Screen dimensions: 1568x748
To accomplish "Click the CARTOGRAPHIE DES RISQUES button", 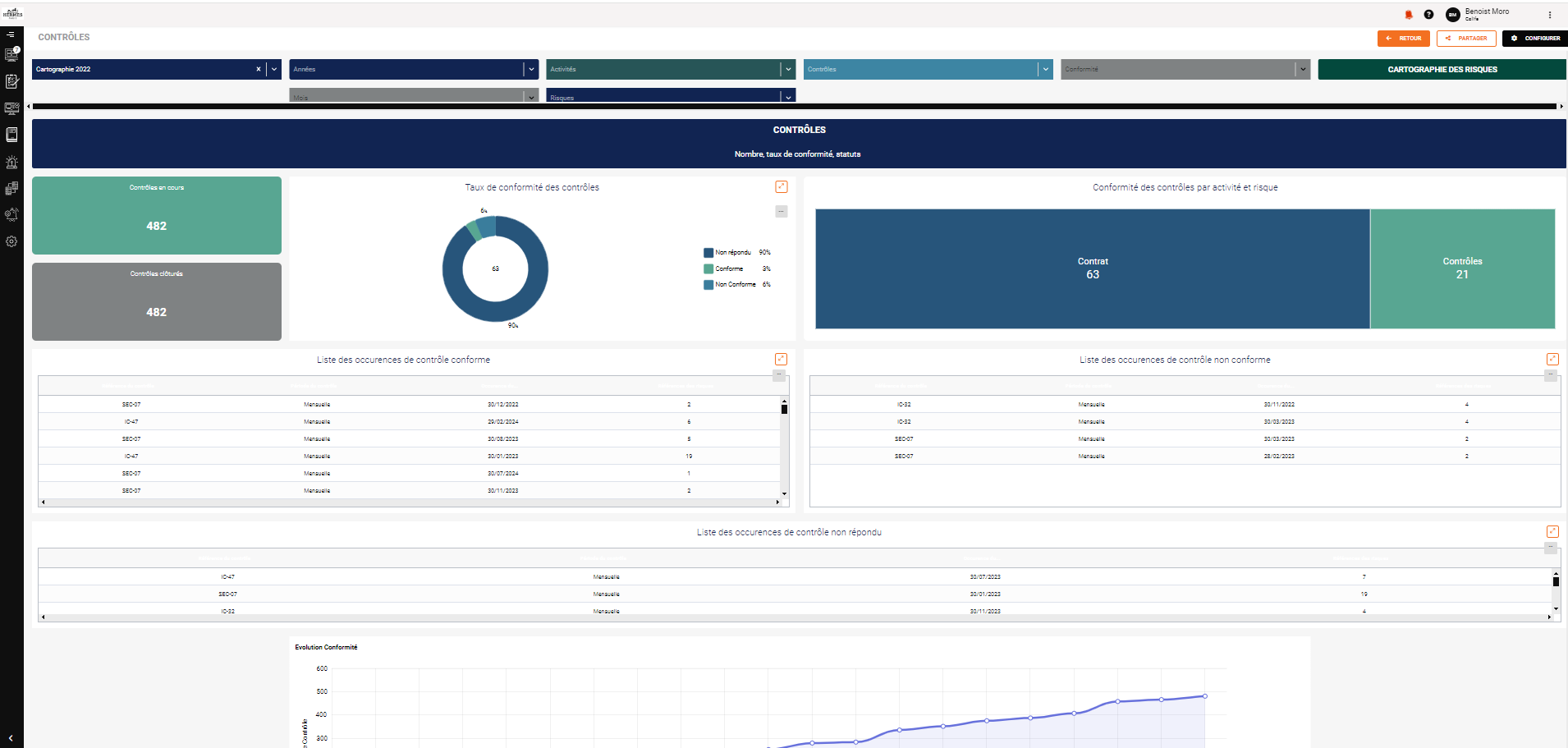I will (1442, 69).
